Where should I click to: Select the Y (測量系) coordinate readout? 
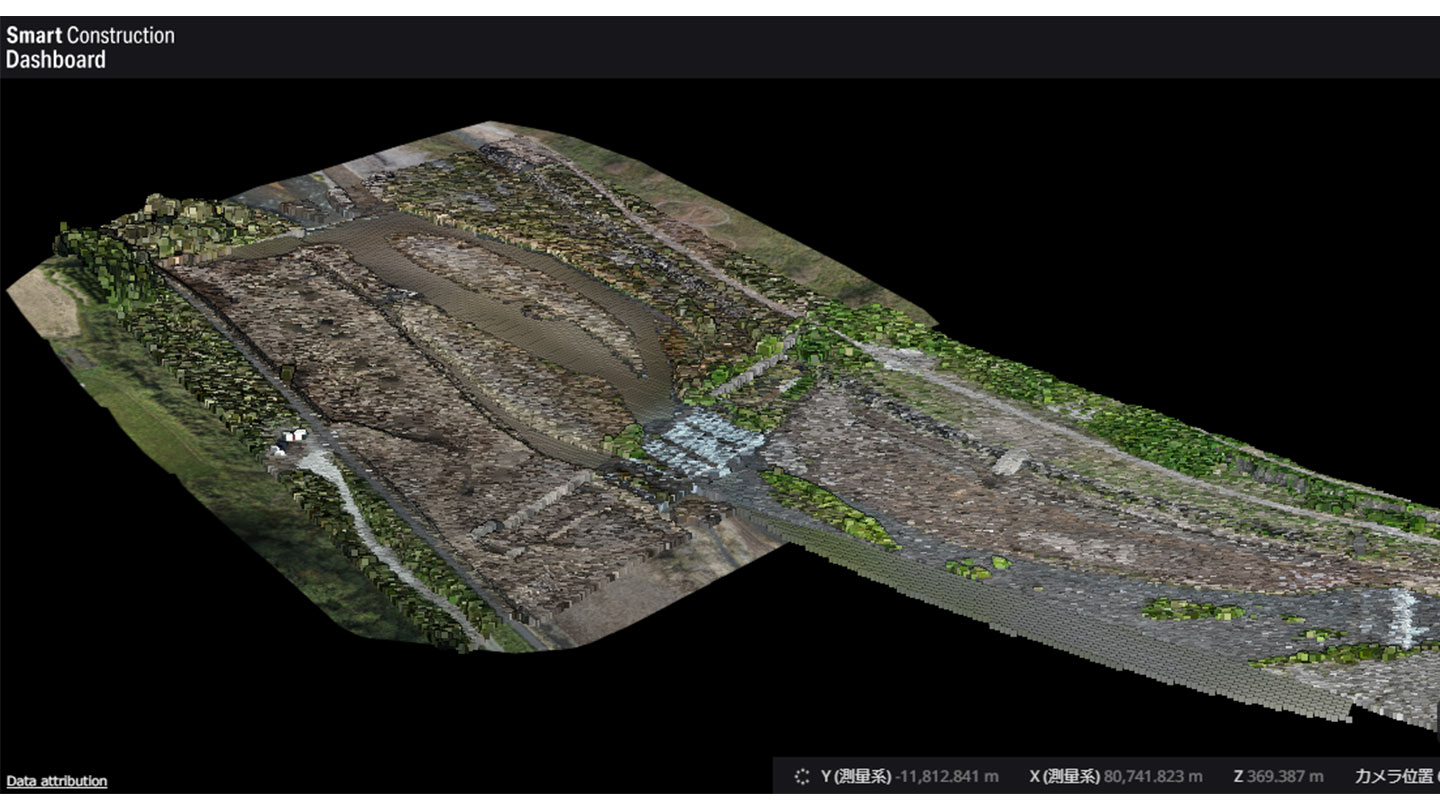click(909, 776)
